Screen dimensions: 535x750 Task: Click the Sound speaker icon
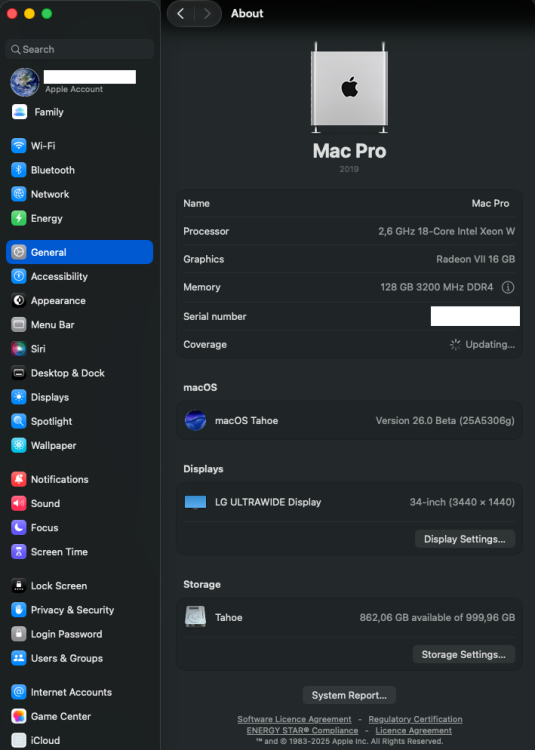click(19, 503)
